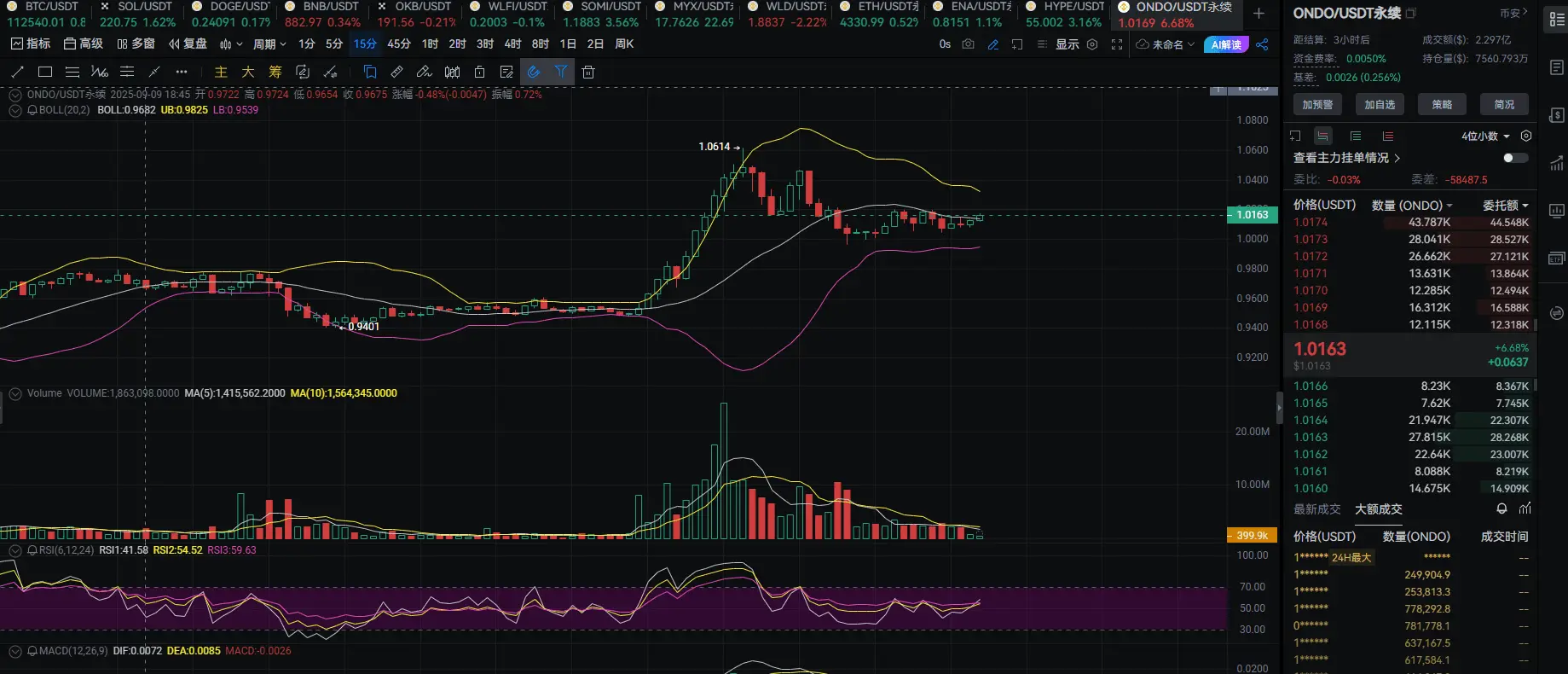The image size is (1568, 674).
Task: Enter fullscreen chart mode
Action: [1117, 44]
